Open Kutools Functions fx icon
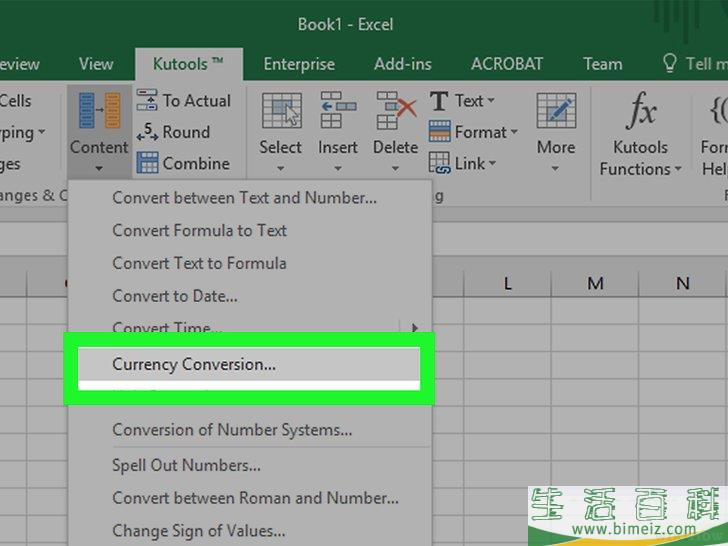Viewport: 728px width, 546px height. [x=641, y=110]
